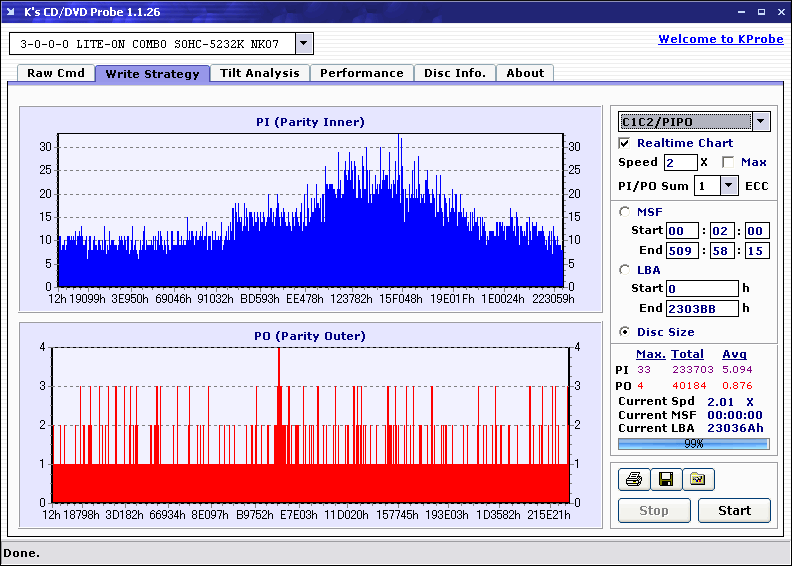Select the MSF radio button

pos(625,211)
